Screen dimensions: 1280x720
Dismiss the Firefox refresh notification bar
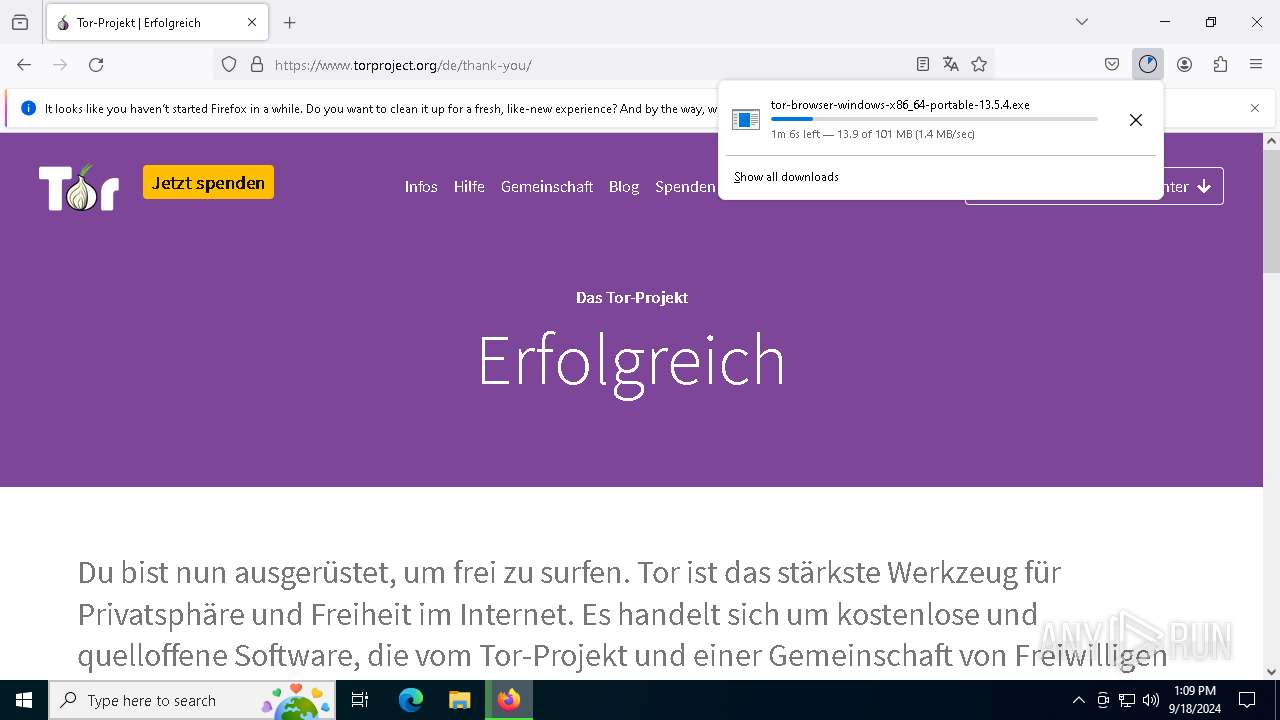click(x=1255, y=108)
